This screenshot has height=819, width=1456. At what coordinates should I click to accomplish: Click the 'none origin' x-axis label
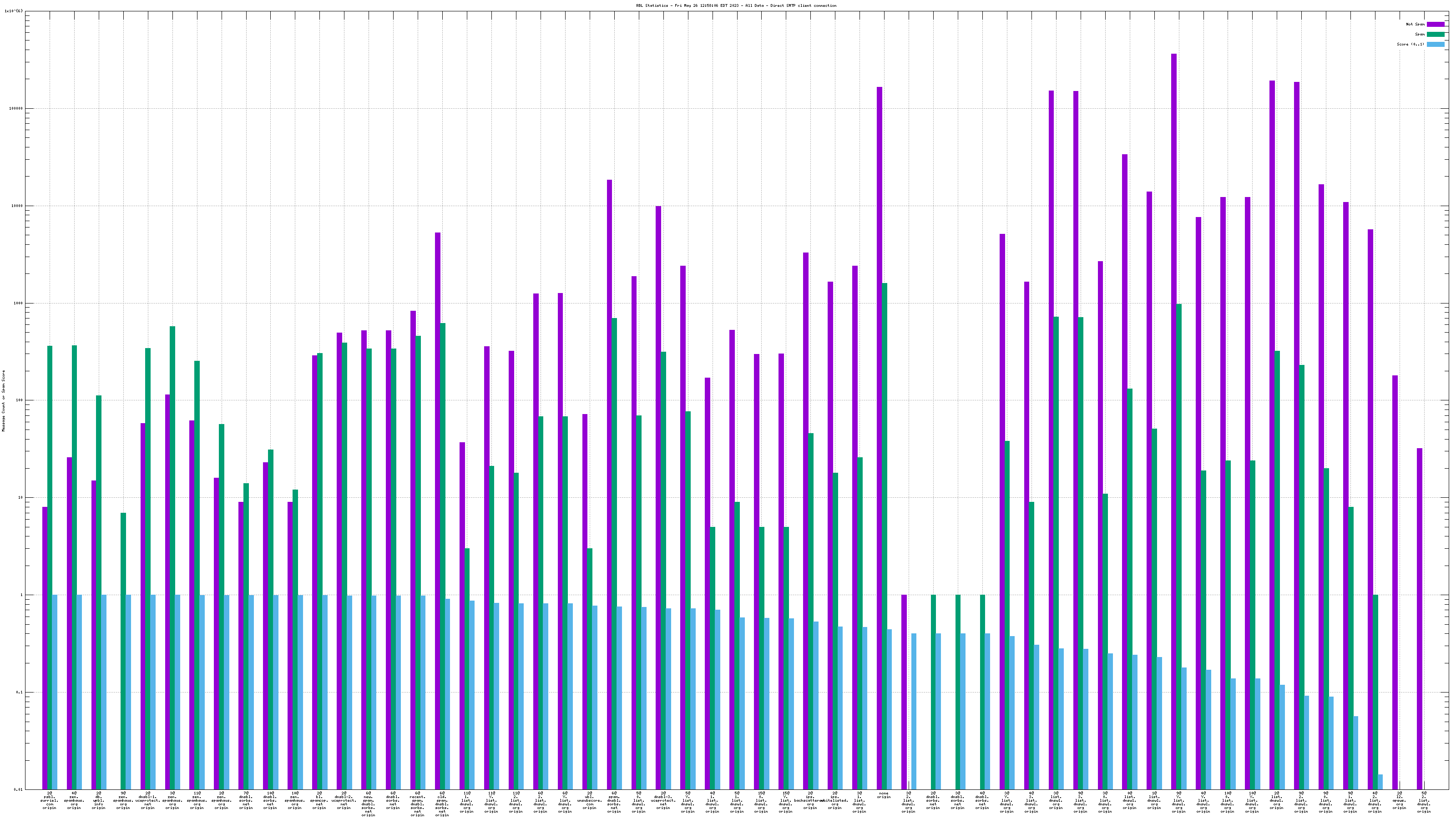[x=884, y=795]
